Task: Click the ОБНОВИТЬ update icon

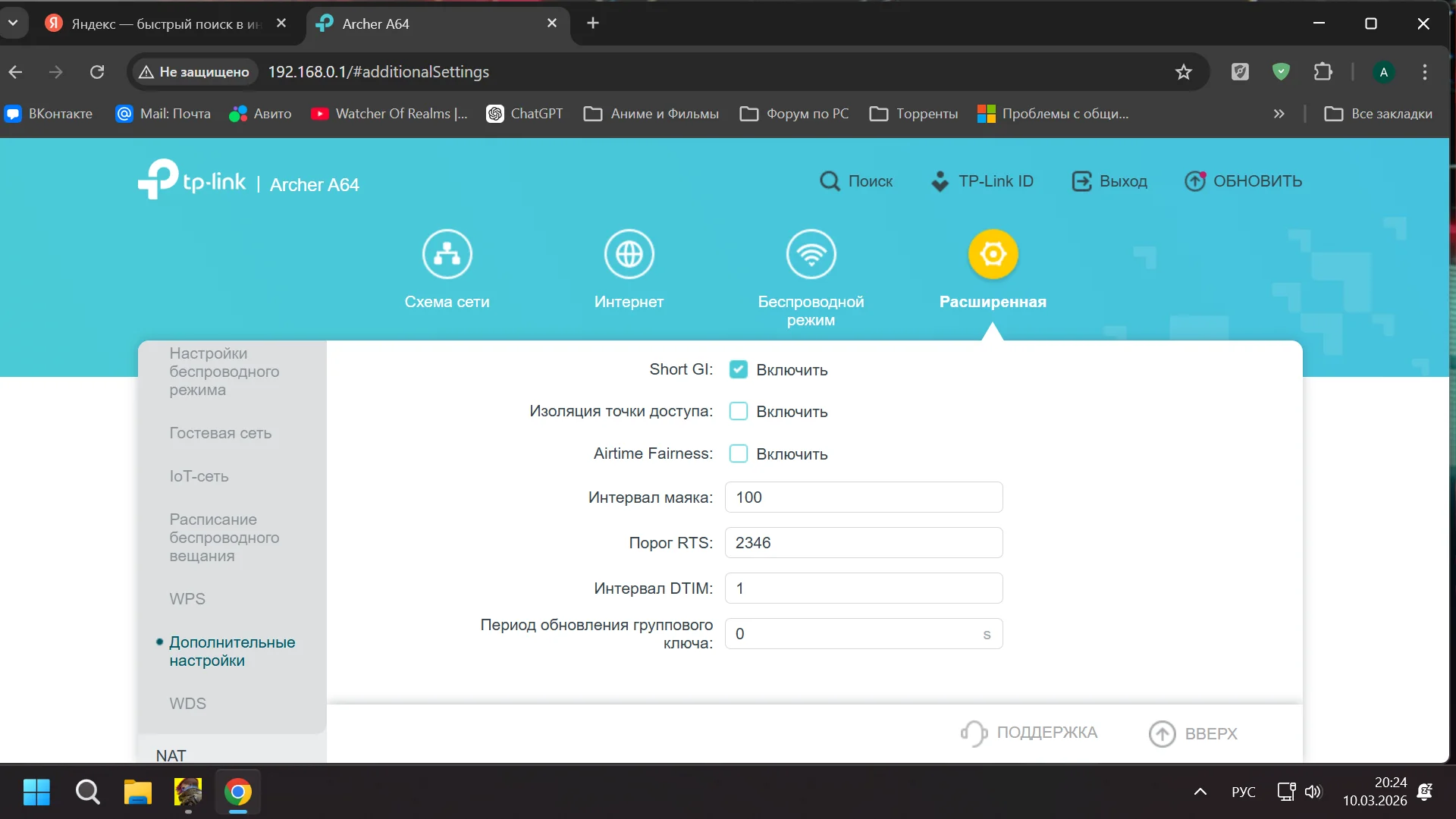Action: click(1195, 181)
